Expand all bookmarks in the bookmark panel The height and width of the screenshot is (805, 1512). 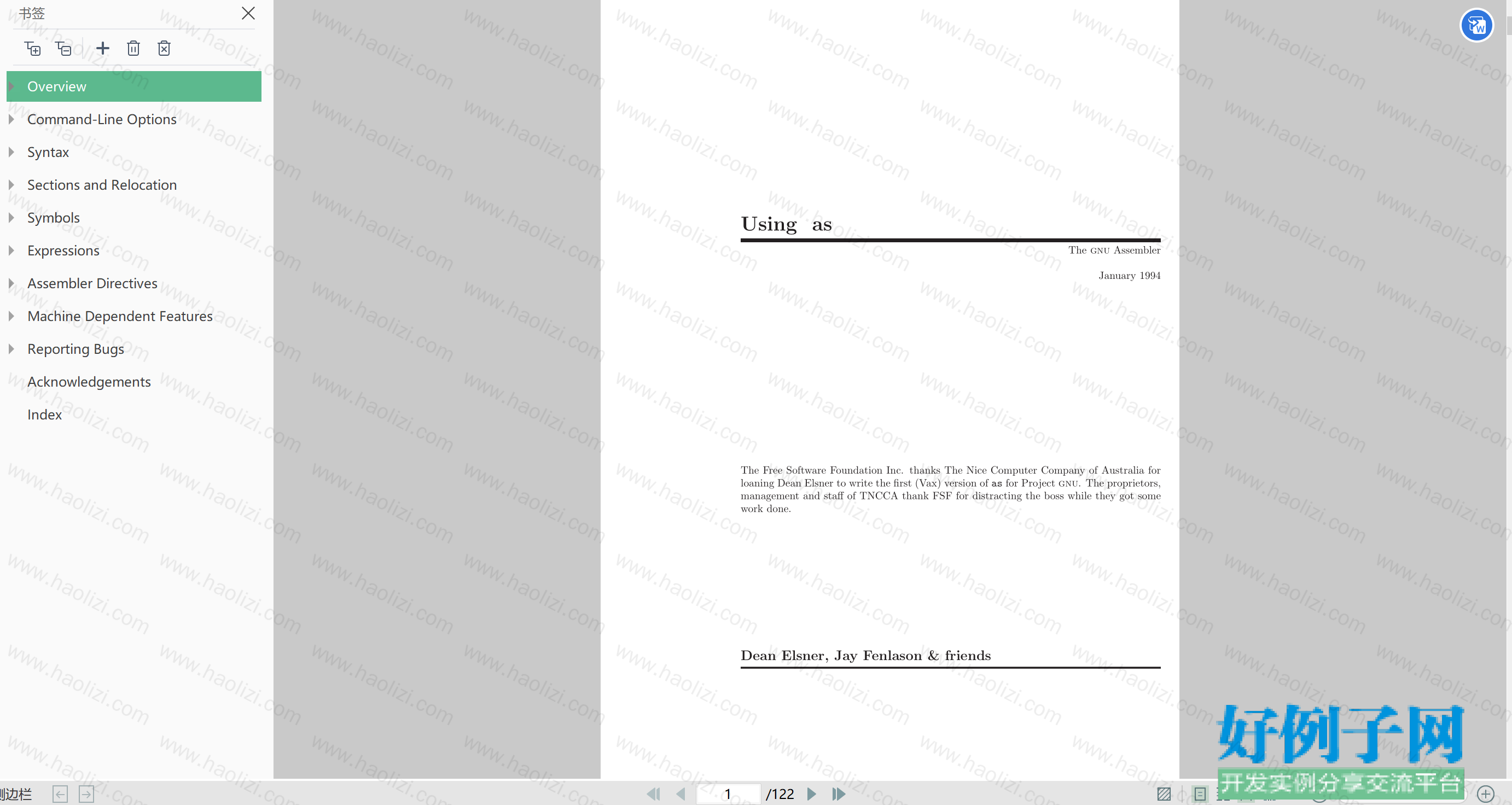pyautogui.click(x=32, y=48)
